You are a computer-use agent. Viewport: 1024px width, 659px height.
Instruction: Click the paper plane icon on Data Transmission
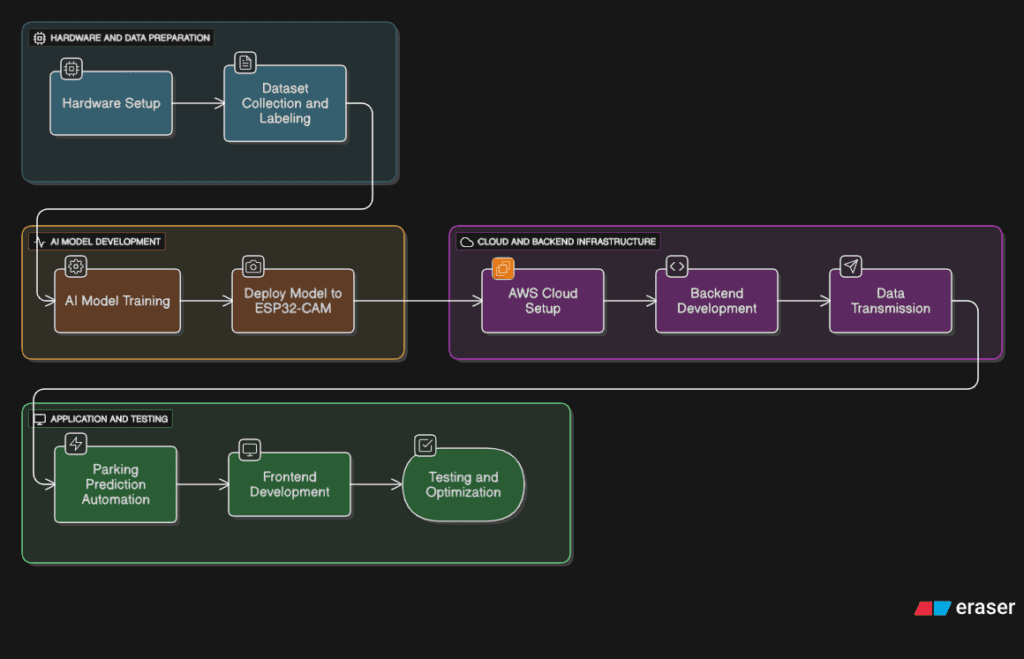[x=850, y=266]
